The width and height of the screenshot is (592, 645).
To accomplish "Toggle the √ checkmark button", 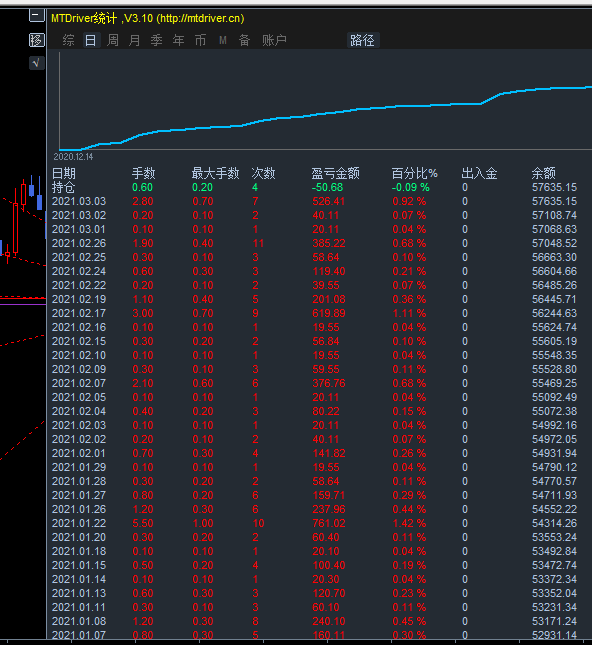I will (x=37, y=63).
